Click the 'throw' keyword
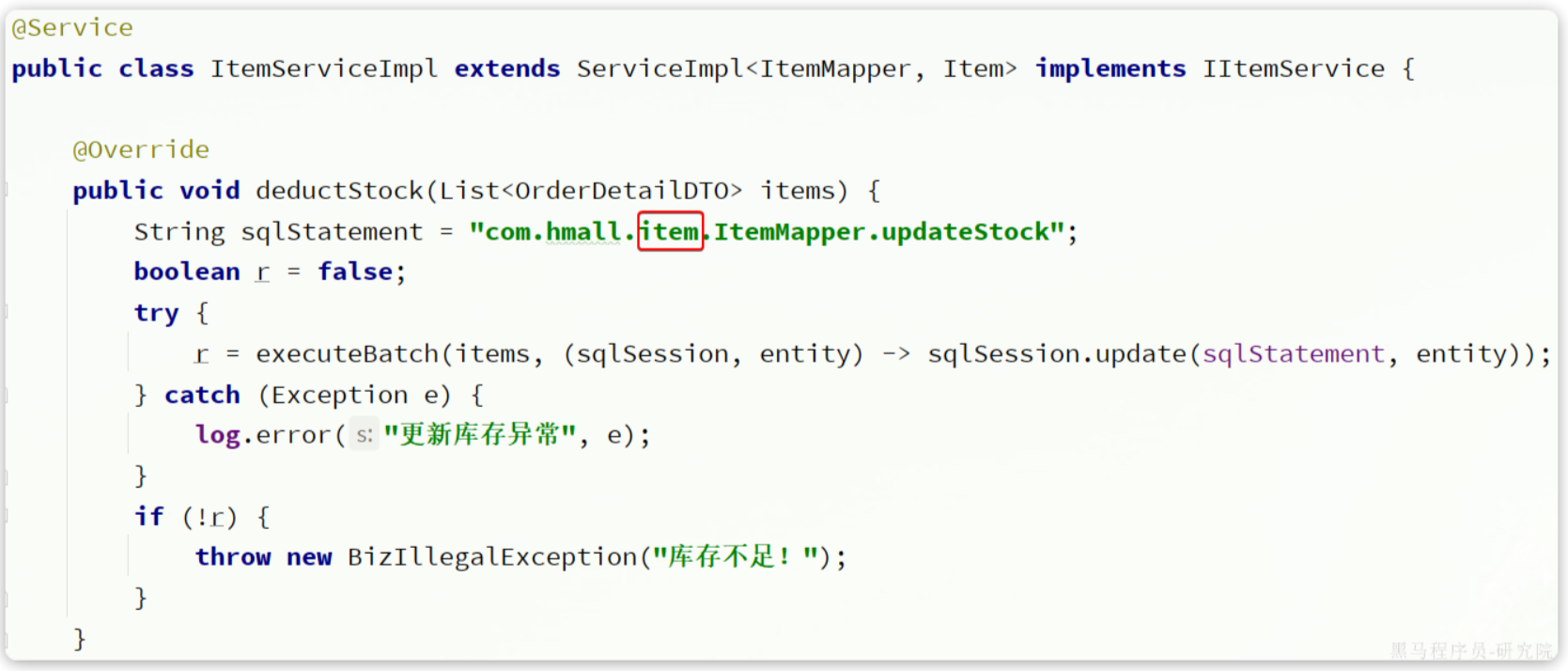 pyautogui.click(x=233, y=557)
